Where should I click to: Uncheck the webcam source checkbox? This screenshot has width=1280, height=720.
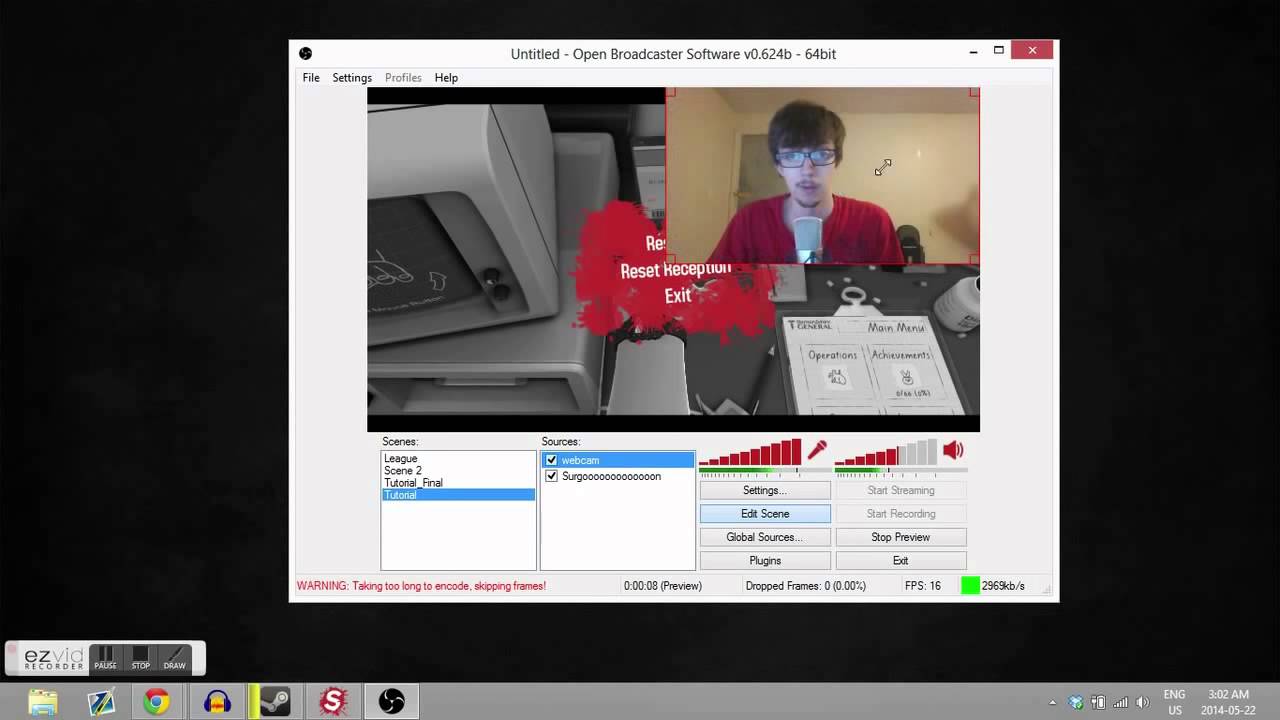point(551,460)
